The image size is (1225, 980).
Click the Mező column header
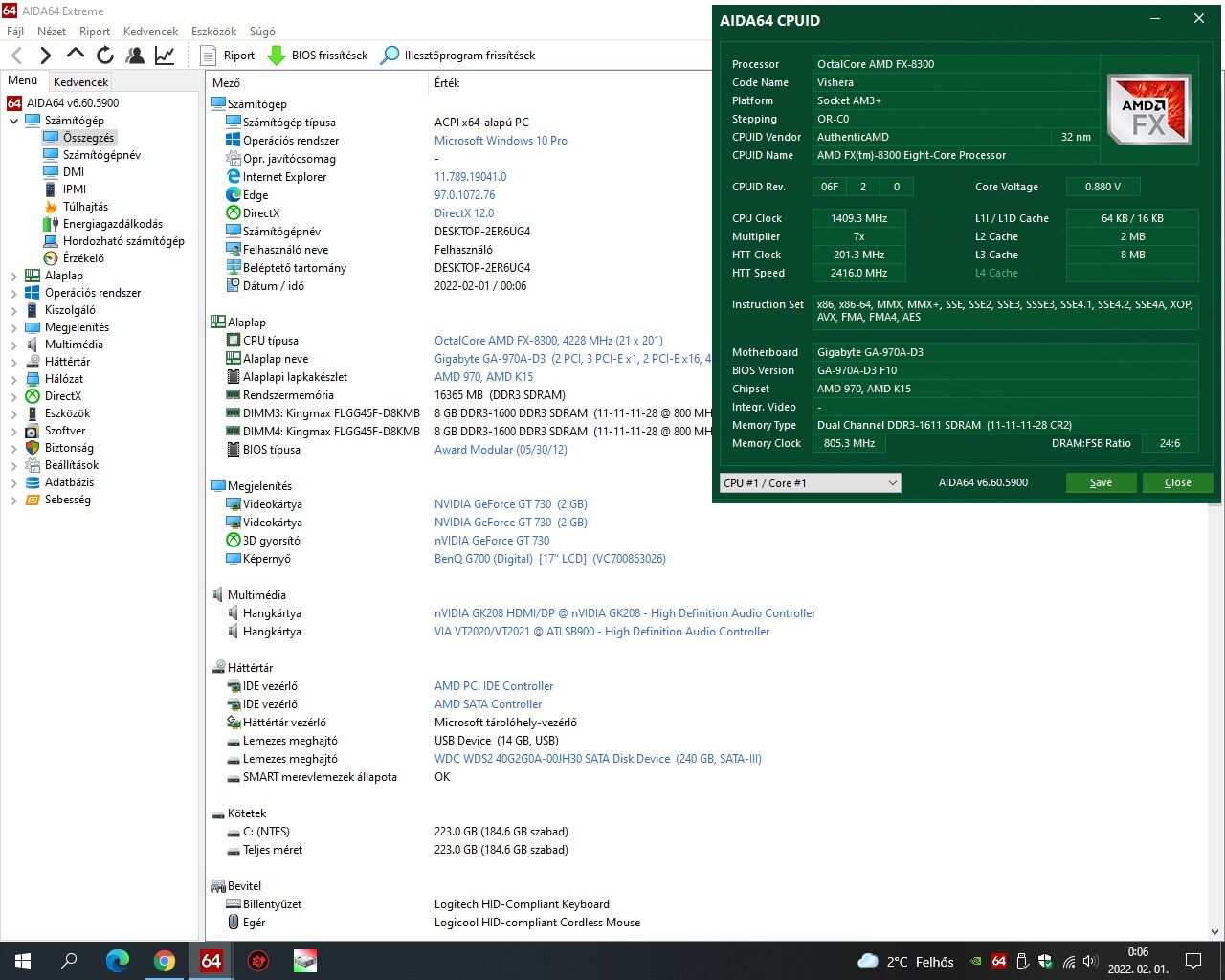click(x=319, y=83)
